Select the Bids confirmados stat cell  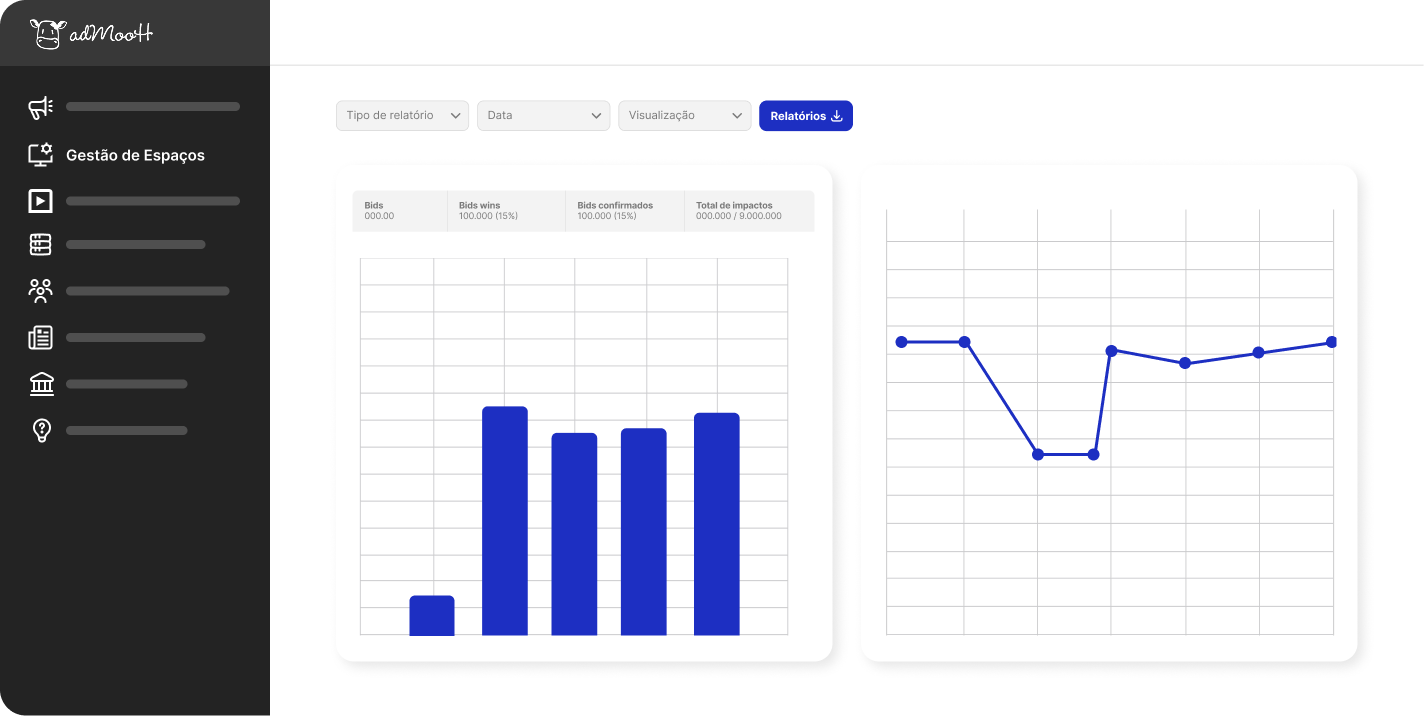[x=624, y=211]
